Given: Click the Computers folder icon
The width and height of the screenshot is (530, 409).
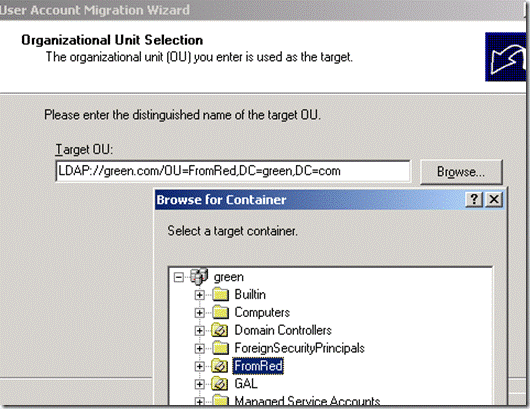Looking at the screenshot, I should tap(221, 312).
